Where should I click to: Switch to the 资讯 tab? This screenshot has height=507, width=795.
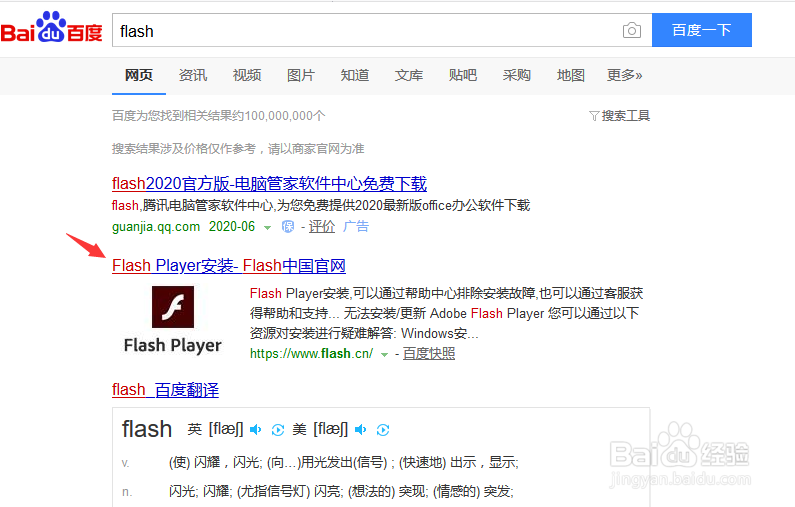pos(193,75)
